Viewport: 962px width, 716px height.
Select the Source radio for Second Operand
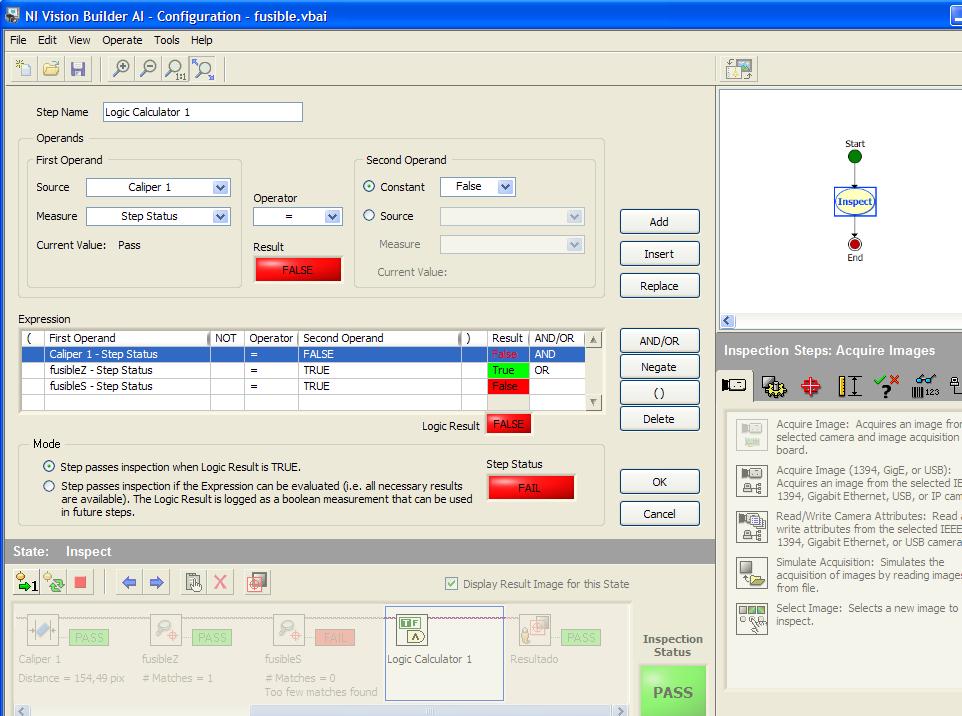(369, 215)
